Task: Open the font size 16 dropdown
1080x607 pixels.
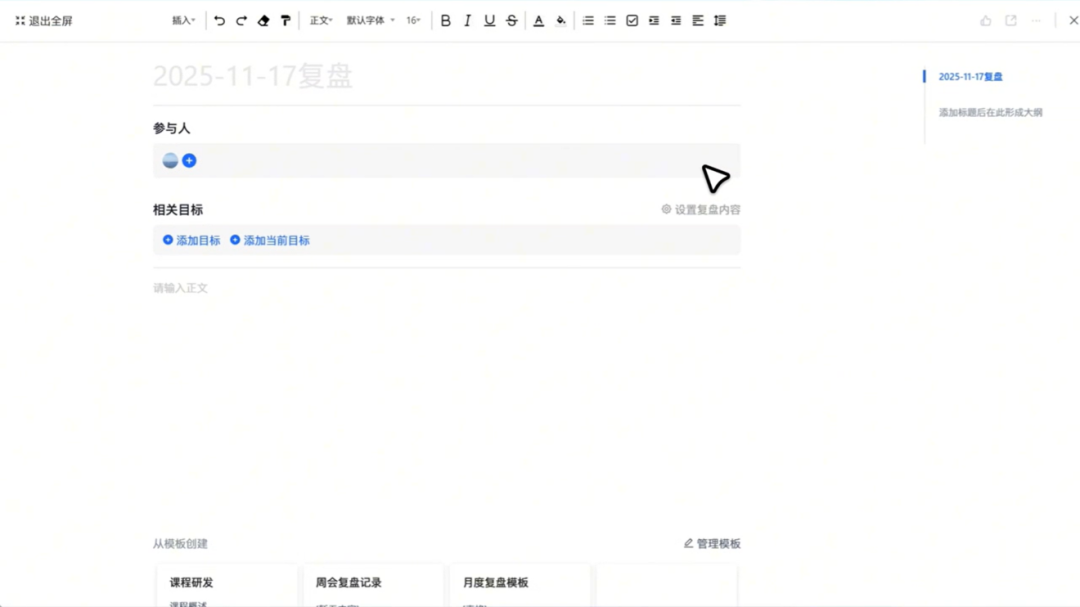Action: 413,21
